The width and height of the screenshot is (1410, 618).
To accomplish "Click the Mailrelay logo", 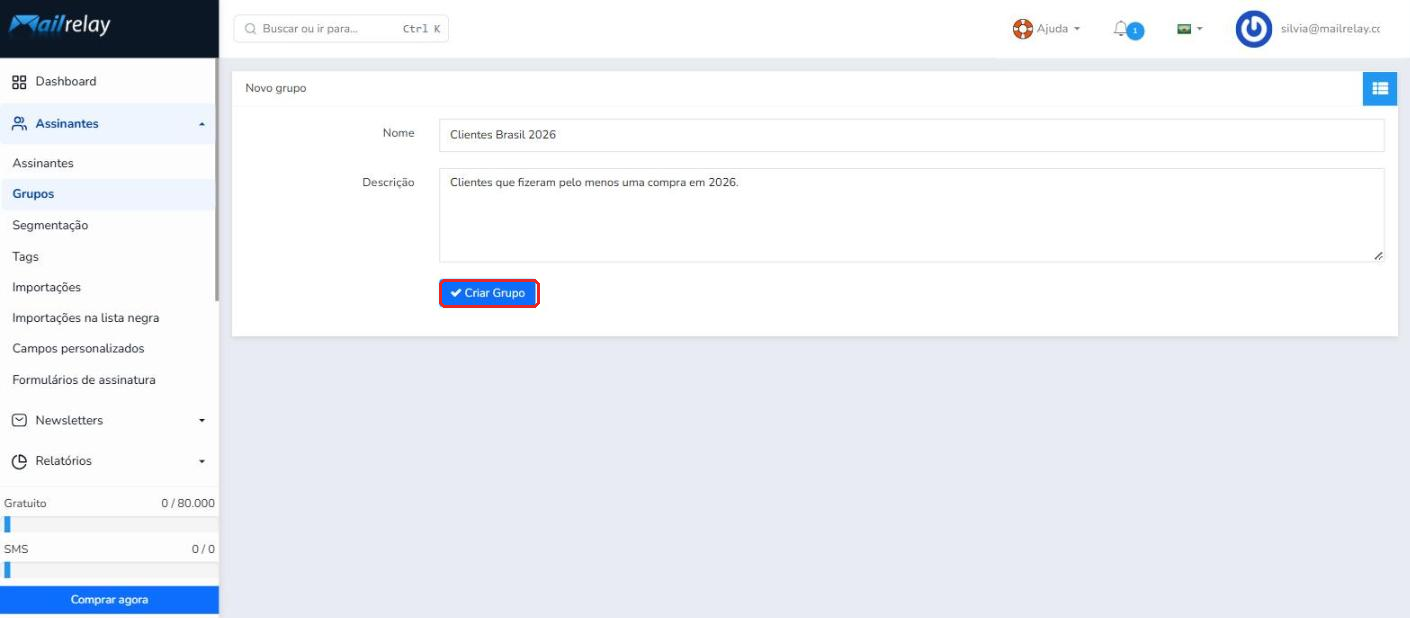I will point(60,26).
